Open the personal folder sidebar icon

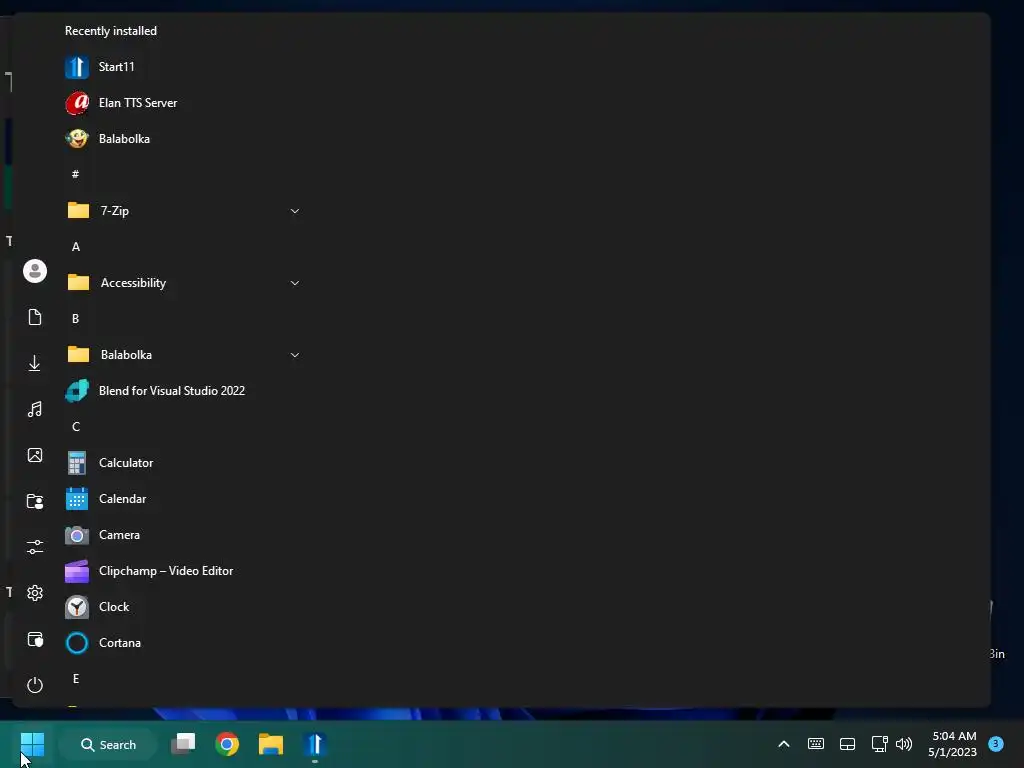35,501
